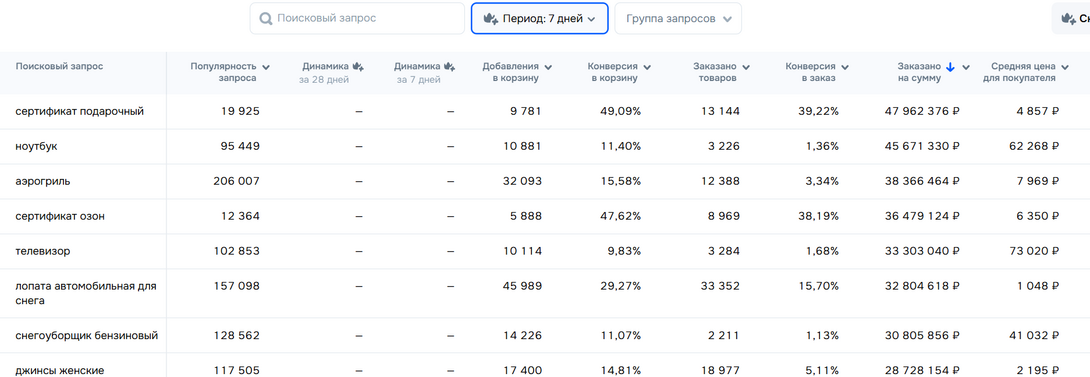This screenshot has height=377, width=1090.
Task: Click popularity value 102 853
Action: (236, 251)
